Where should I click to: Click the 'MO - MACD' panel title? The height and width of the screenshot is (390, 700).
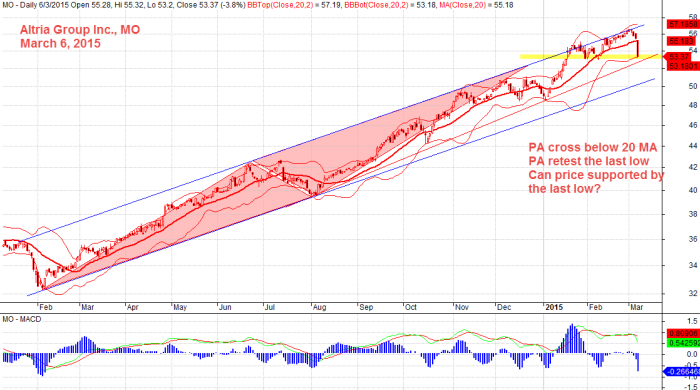(x=21, y=319)
